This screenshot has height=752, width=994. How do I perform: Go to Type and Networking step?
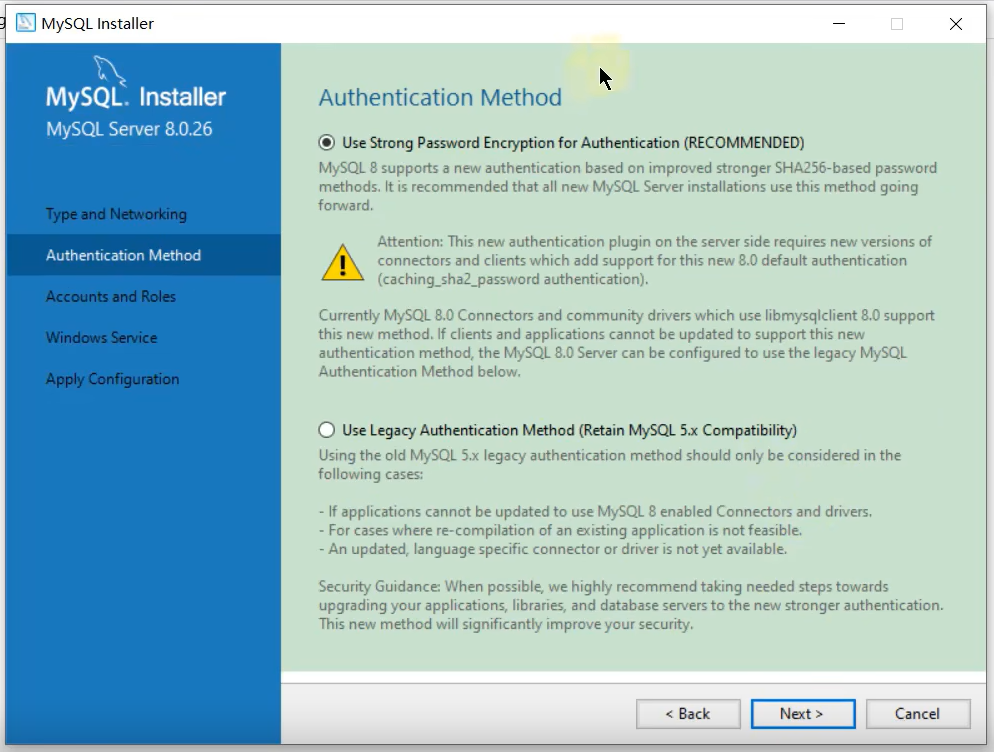click(116, 214)
